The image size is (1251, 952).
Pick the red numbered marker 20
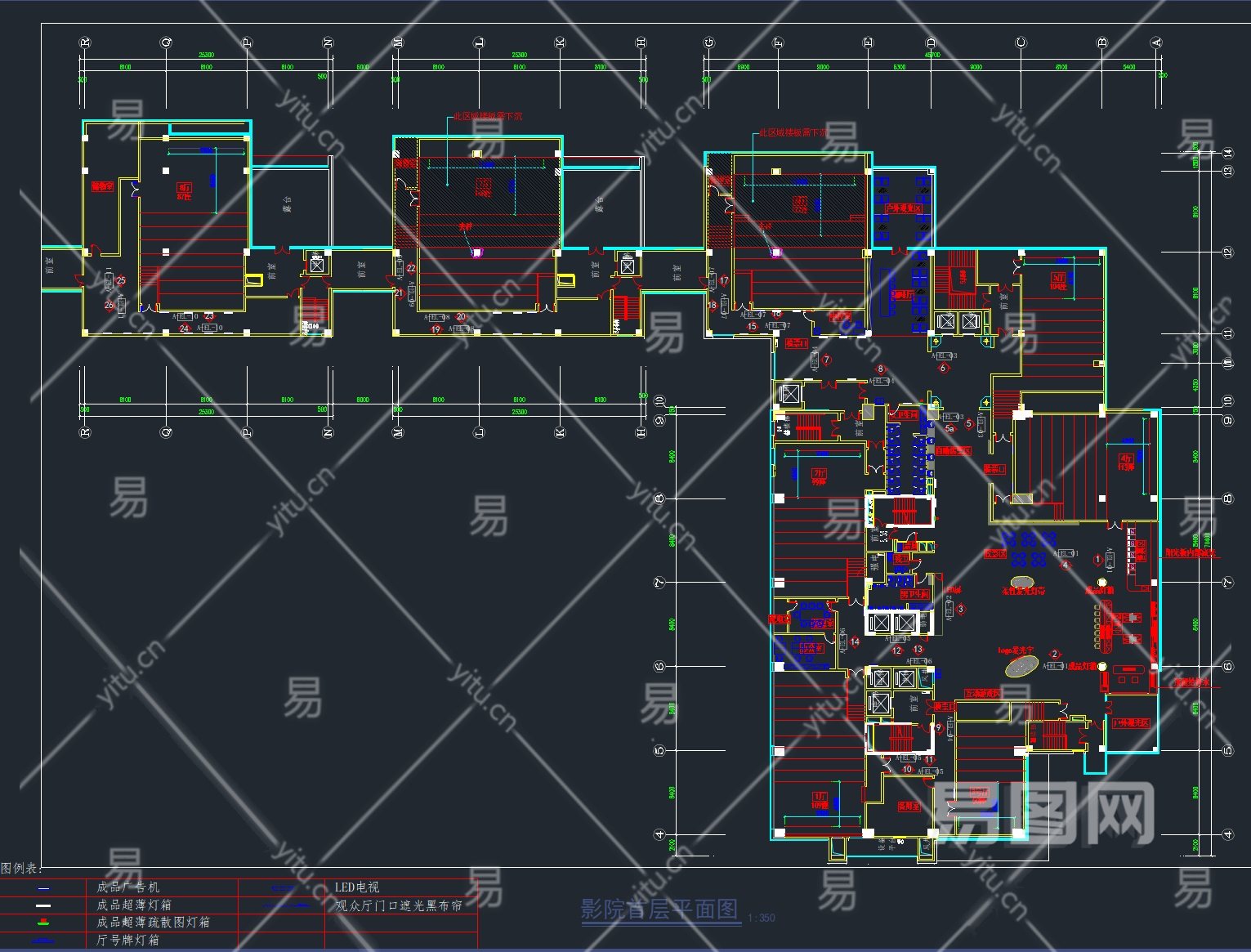(461, 317)
